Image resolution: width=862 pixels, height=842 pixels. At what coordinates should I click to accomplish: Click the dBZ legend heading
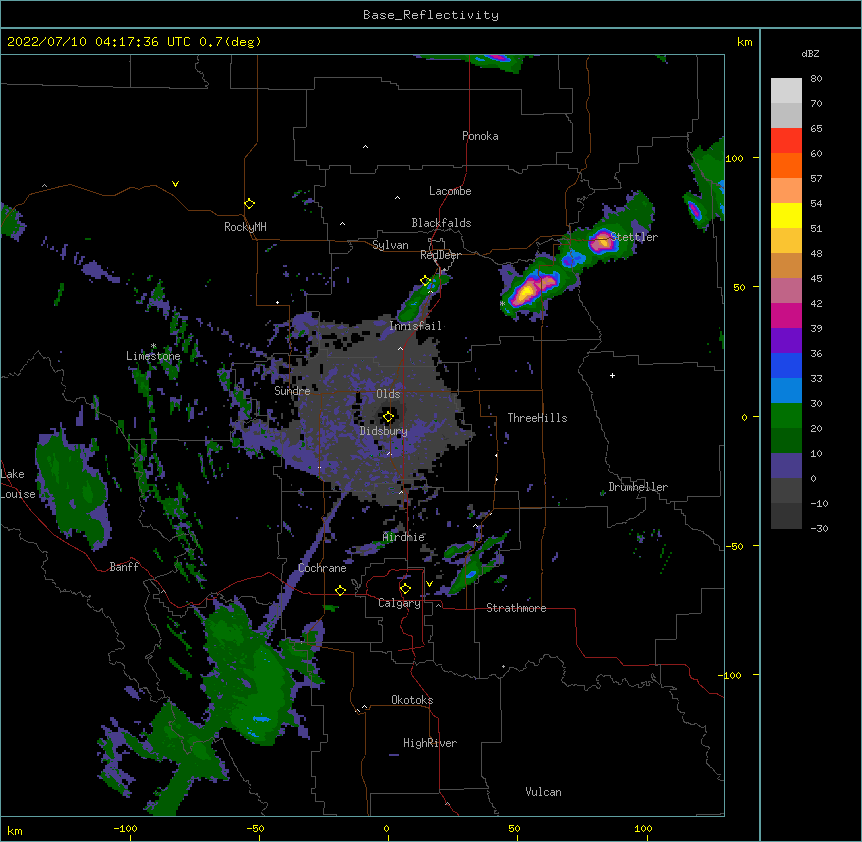[x=810, y=53]
